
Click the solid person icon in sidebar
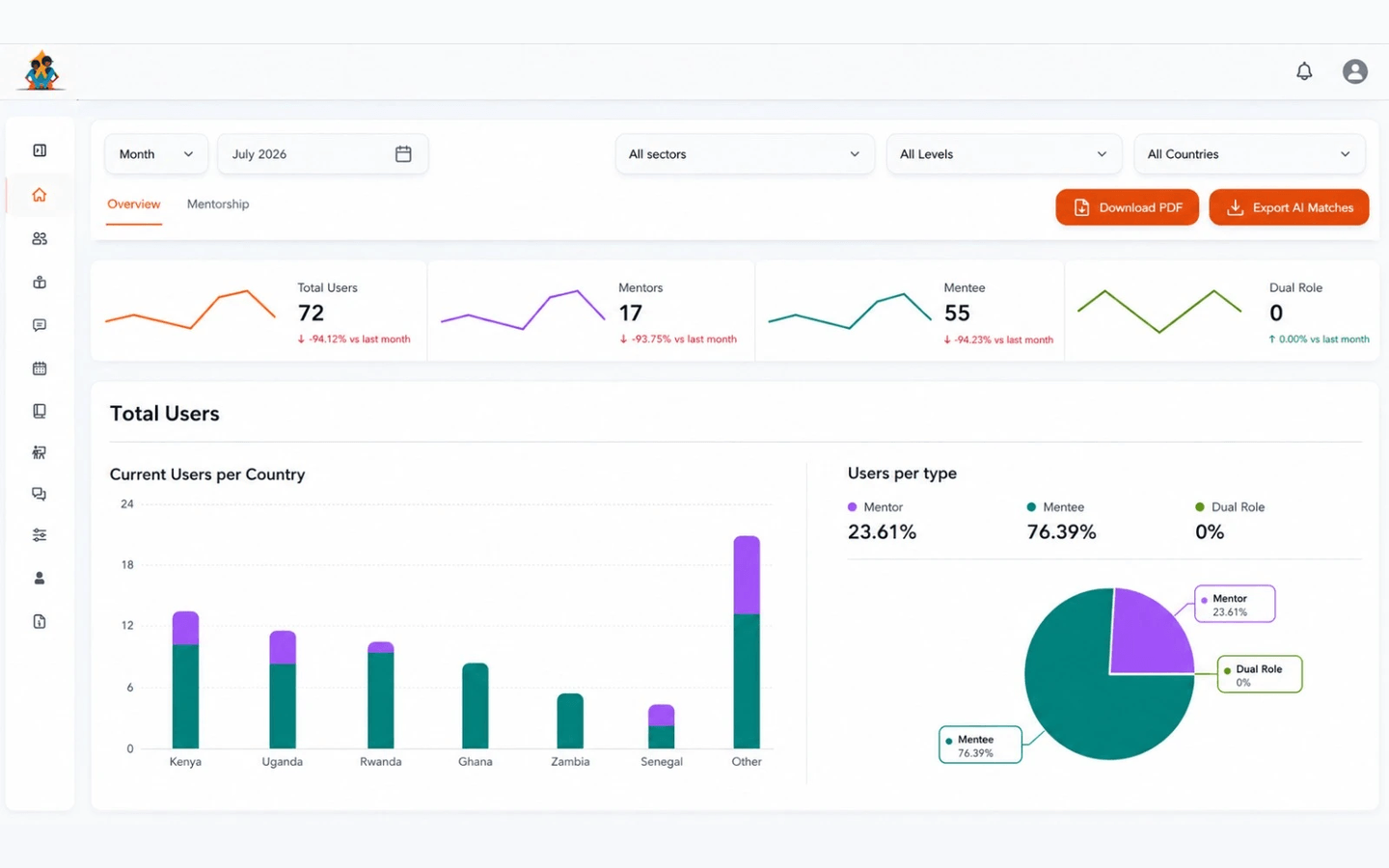[x=40, y=578]
